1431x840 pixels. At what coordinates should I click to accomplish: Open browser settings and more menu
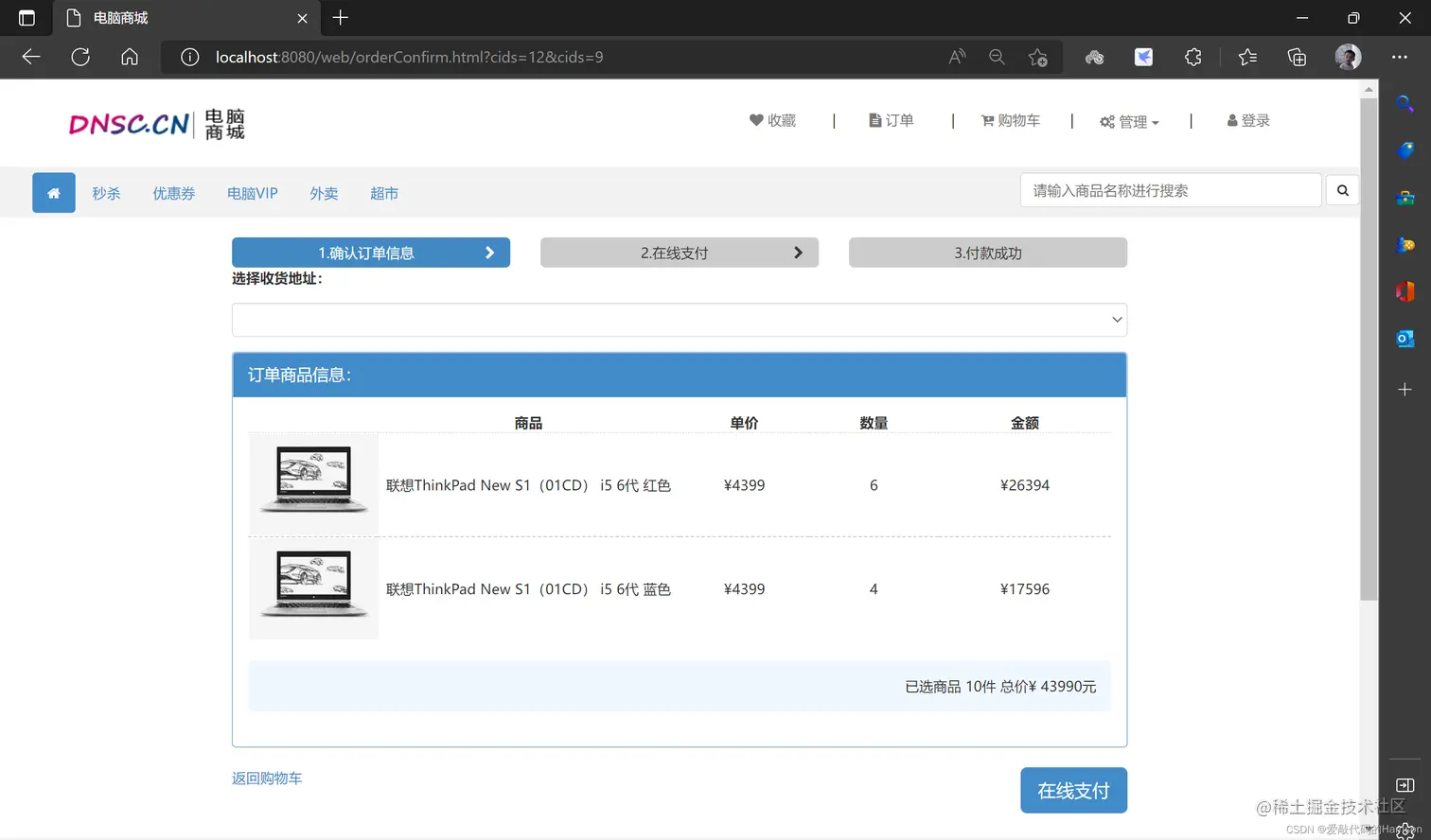click(1399, 57)
